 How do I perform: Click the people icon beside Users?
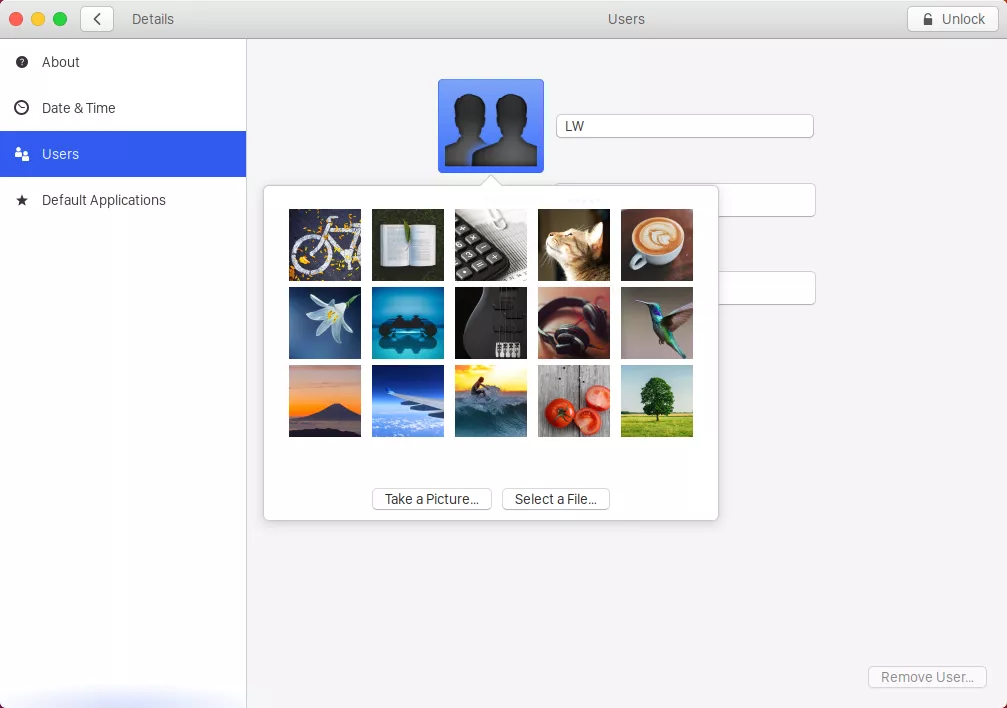click(x=22, y=154)
